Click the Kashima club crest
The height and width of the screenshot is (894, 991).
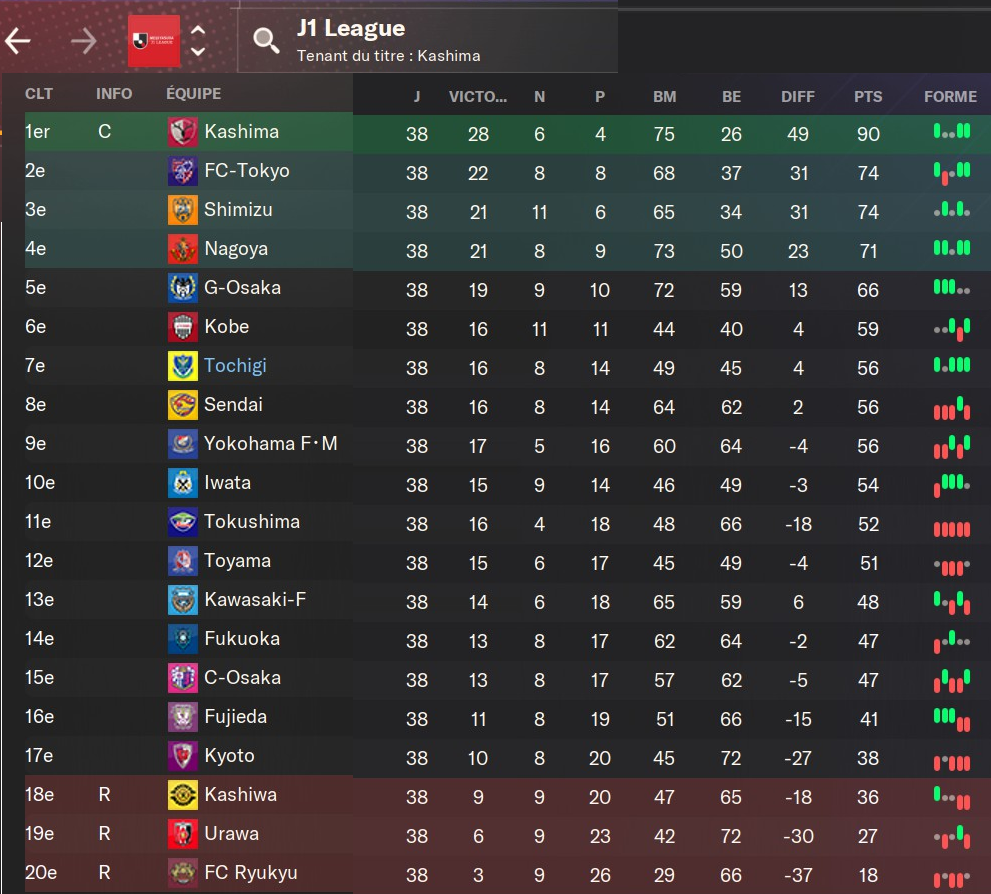tap(183, 132)
